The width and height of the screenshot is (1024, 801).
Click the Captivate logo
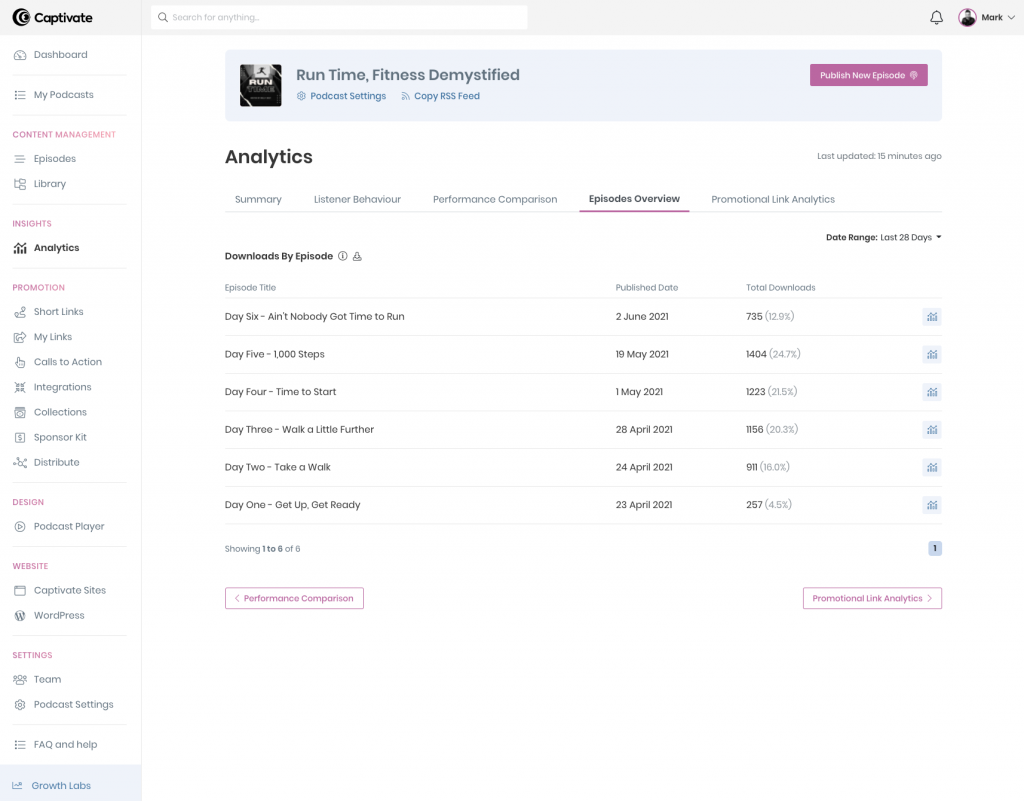coord(52,17)
